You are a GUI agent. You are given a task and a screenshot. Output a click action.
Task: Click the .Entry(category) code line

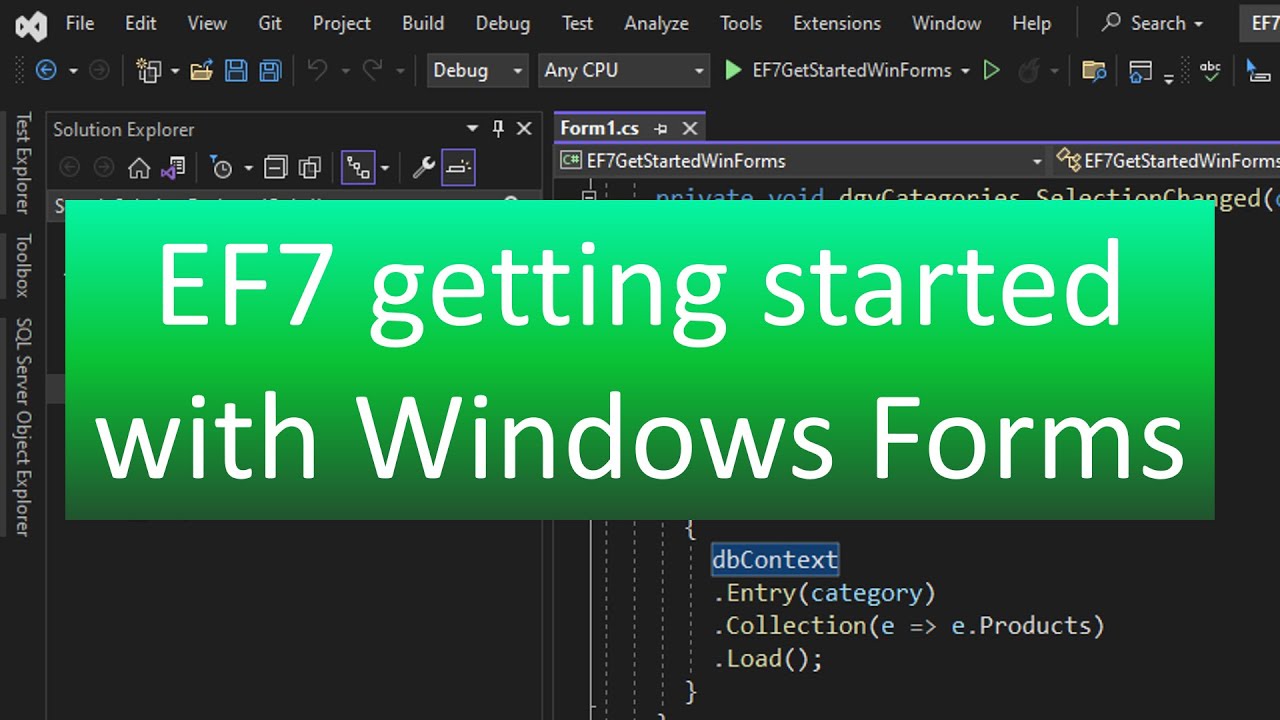pyautogui.click(x=824, y=593)
